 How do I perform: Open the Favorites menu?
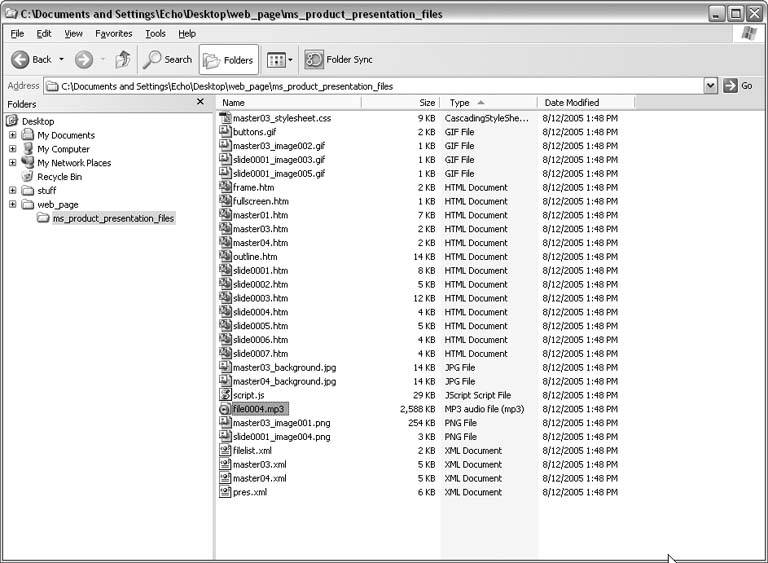click(113, 33)
